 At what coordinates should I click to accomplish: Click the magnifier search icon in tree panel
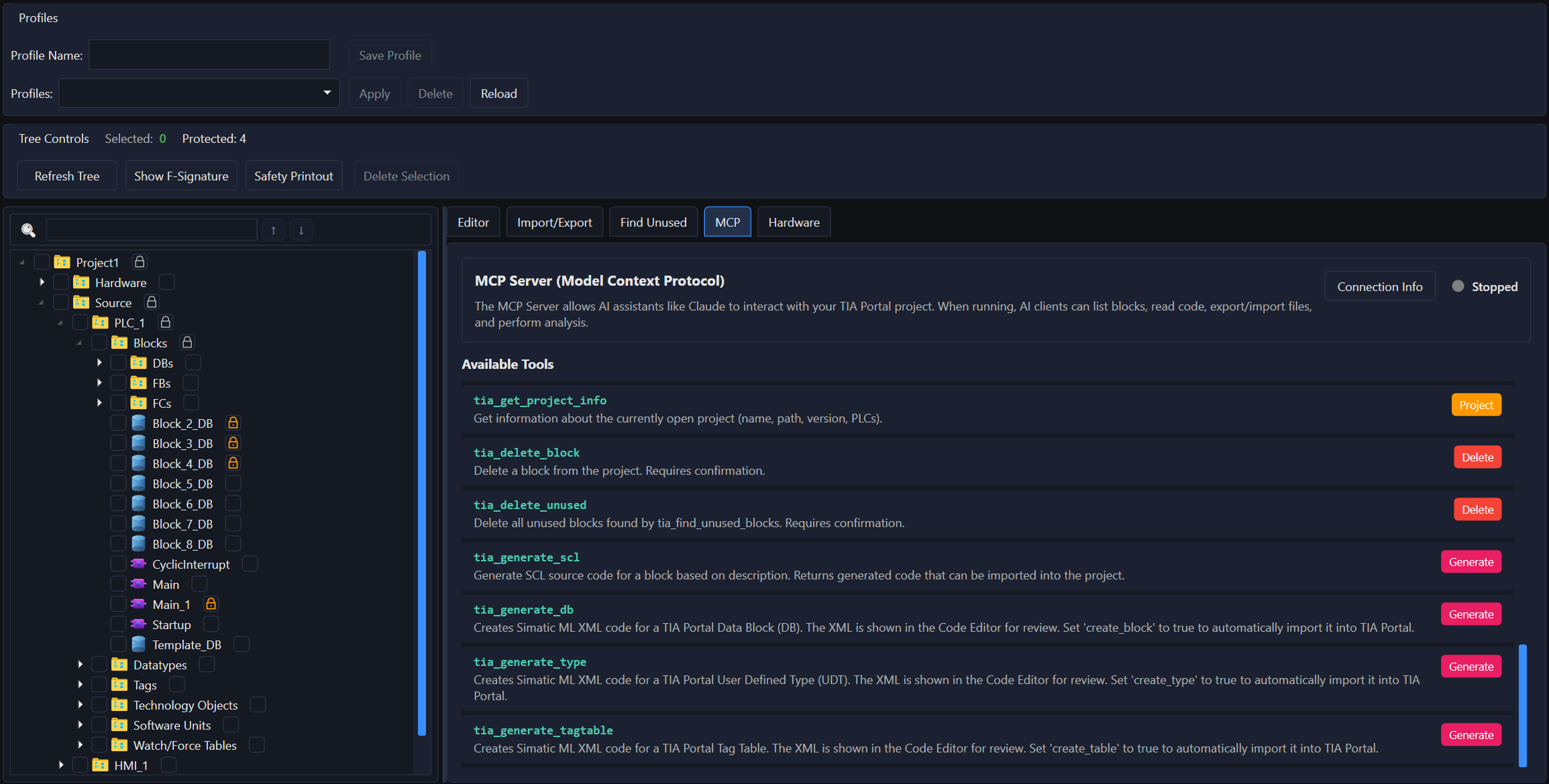pos(28,230)
